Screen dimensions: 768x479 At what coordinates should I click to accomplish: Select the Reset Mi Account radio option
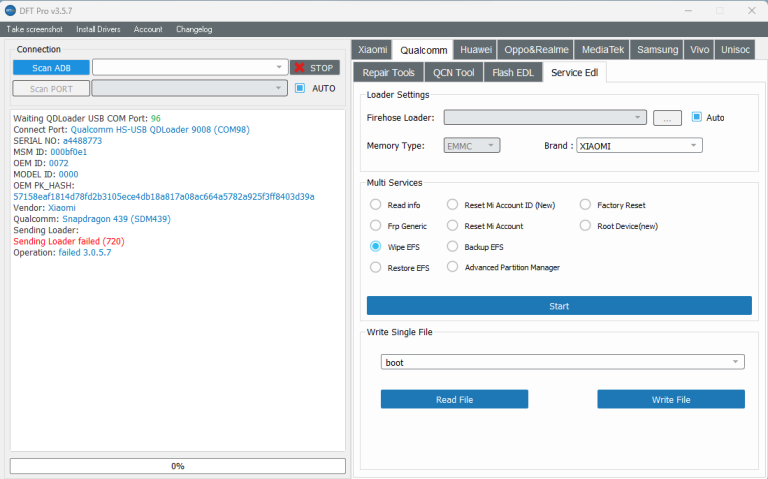tap(453, 226)
